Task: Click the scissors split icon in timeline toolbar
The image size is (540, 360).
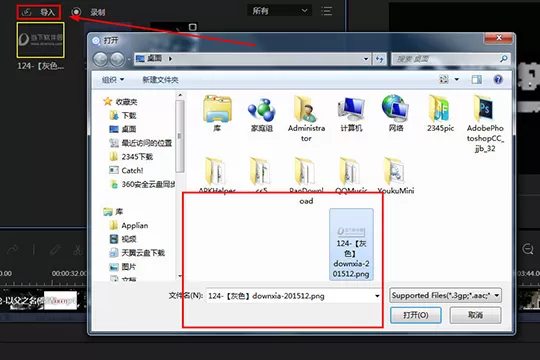Action: 78,249
